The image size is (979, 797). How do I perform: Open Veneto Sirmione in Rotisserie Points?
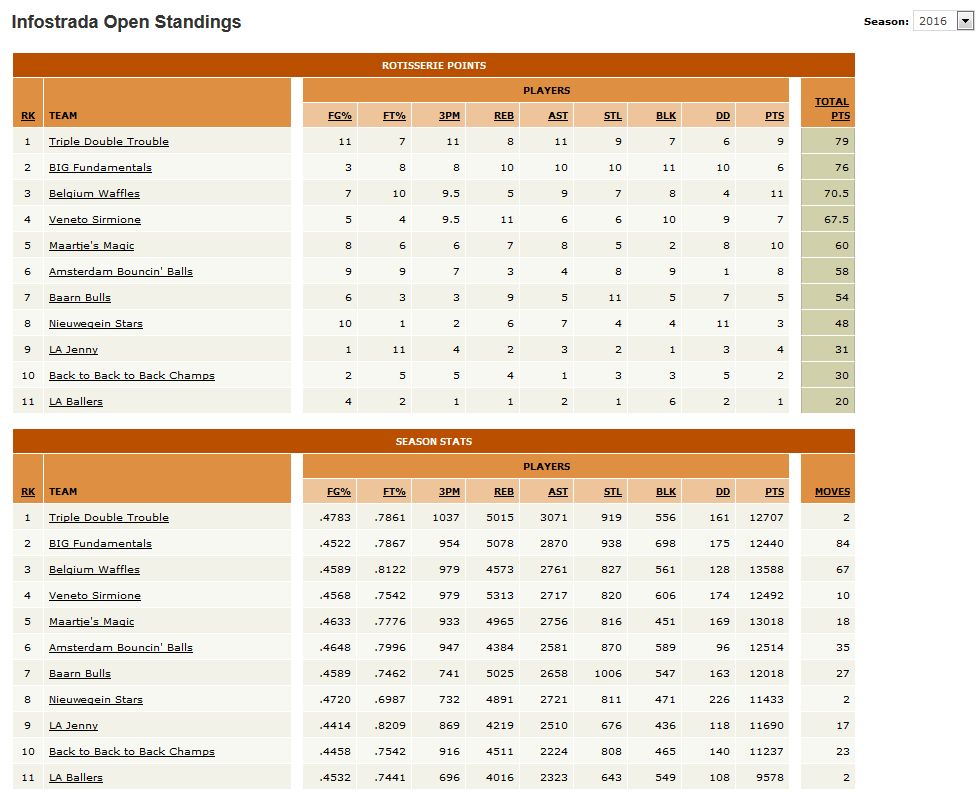click(95, 219)
